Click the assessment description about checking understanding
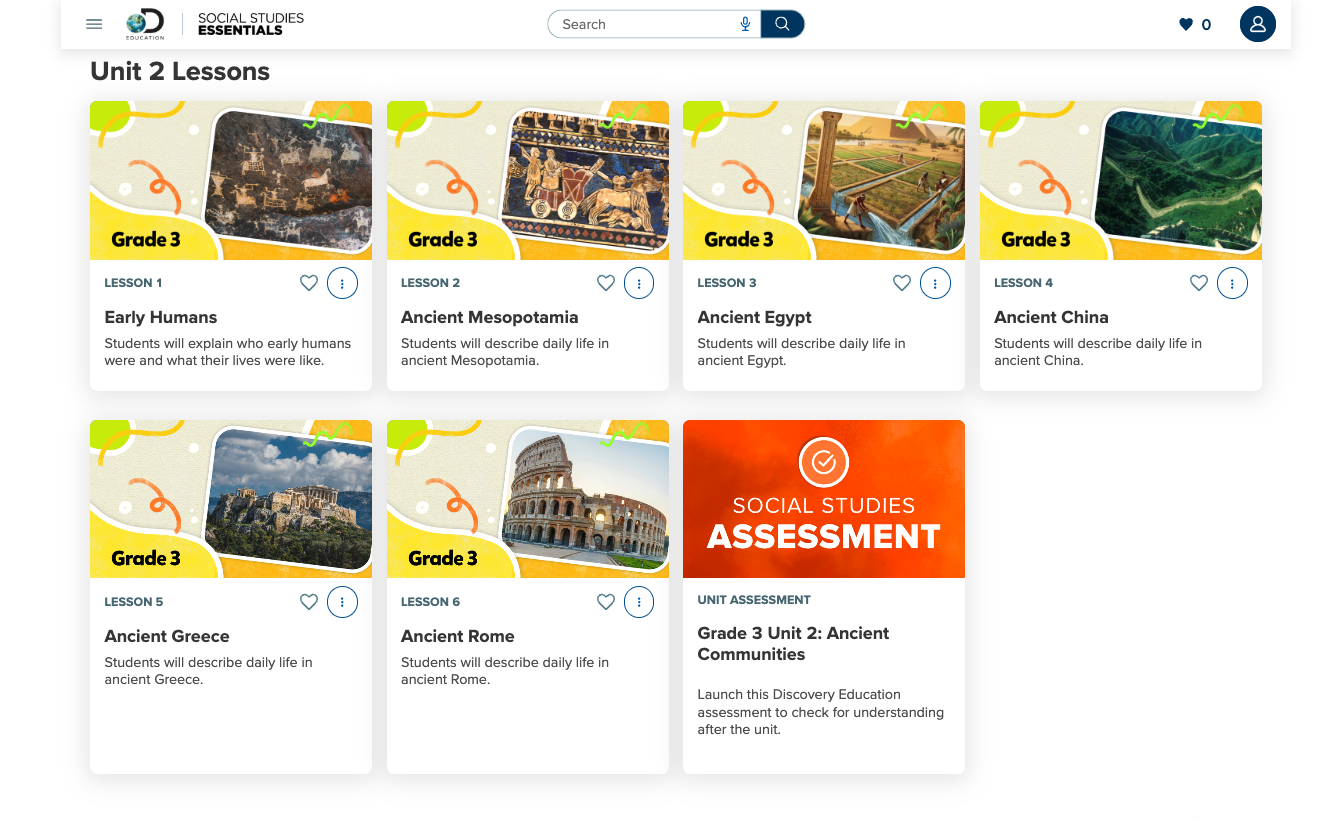Viewport: 1344px width, 822px height. (x=820, y=712)
